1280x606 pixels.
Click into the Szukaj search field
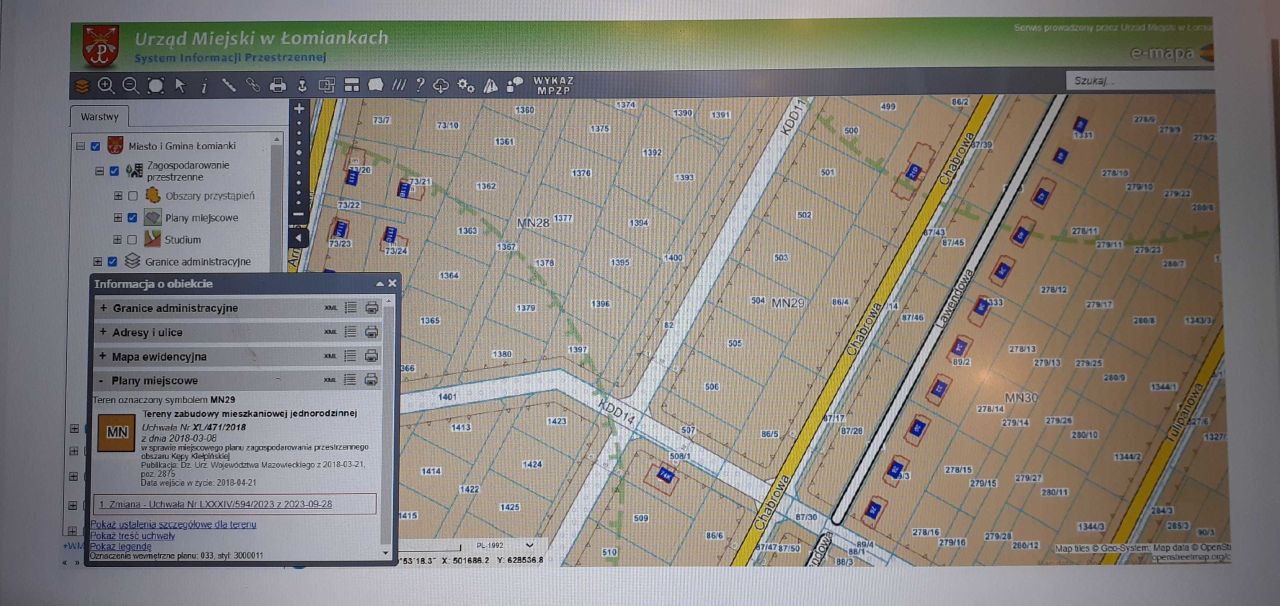tap(1138, 80)
